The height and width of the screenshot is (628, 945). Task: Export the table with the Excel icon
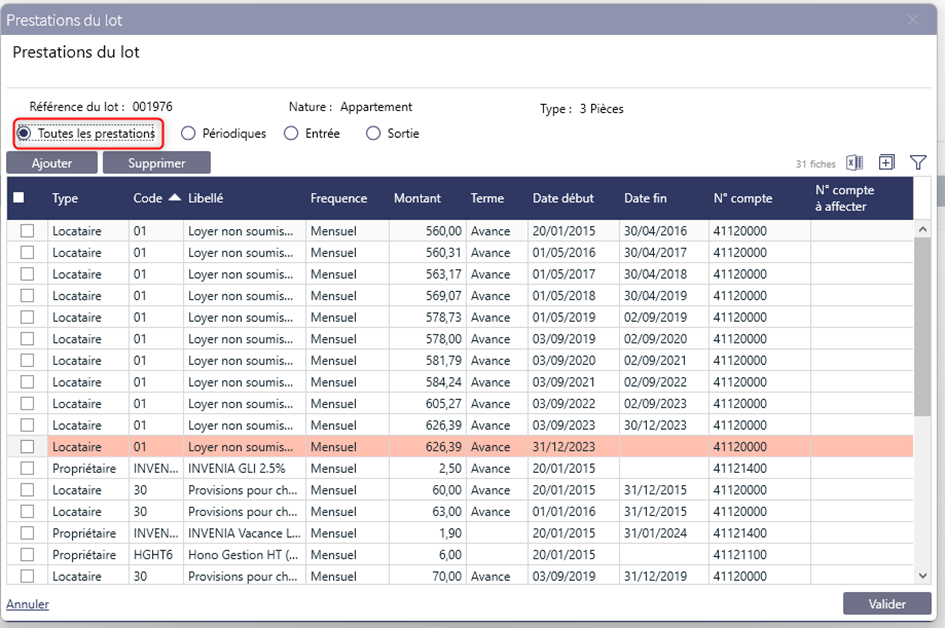coord(855,163)
